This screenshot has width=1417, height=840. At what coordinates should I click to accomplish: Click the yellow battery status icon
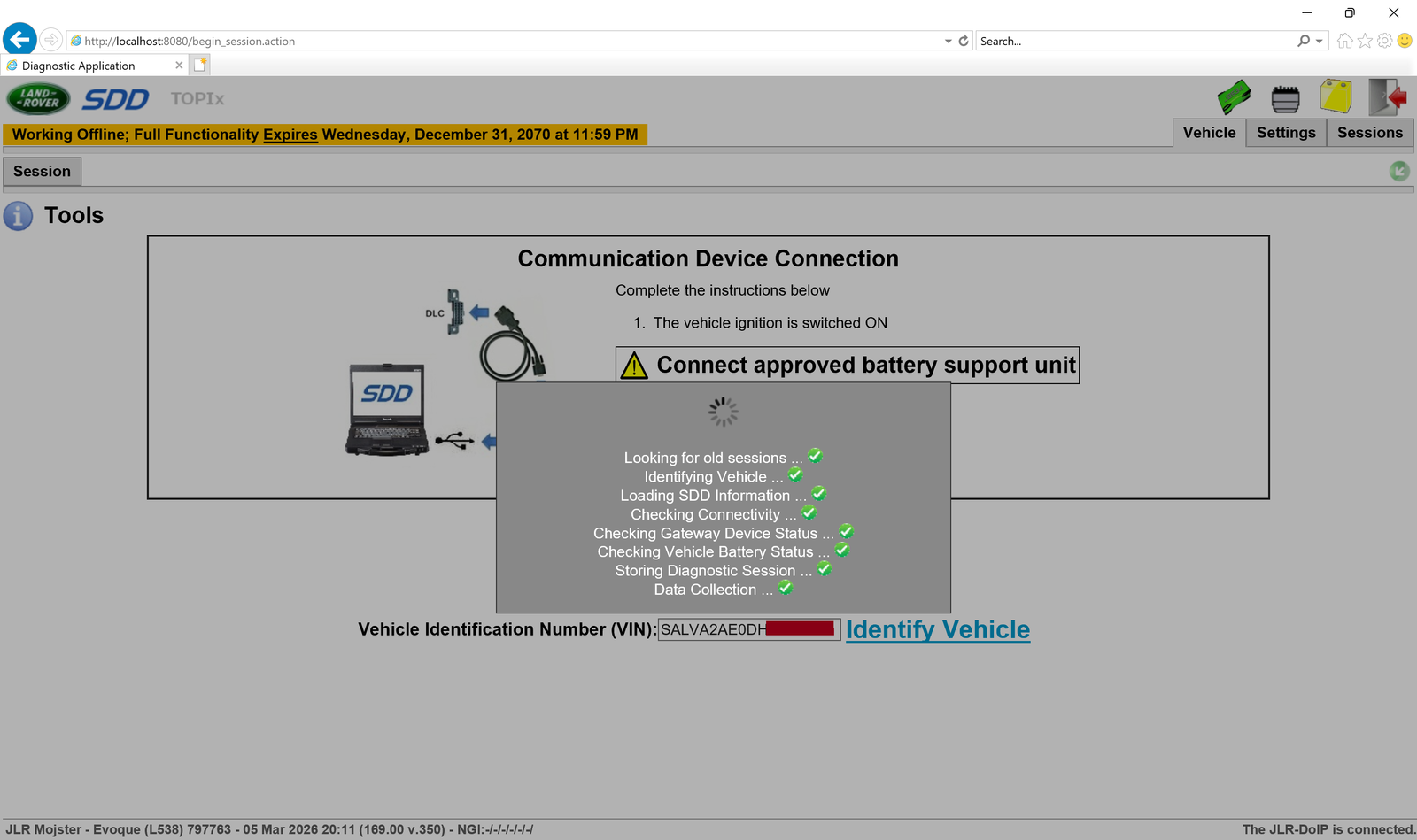(1336, 96)
